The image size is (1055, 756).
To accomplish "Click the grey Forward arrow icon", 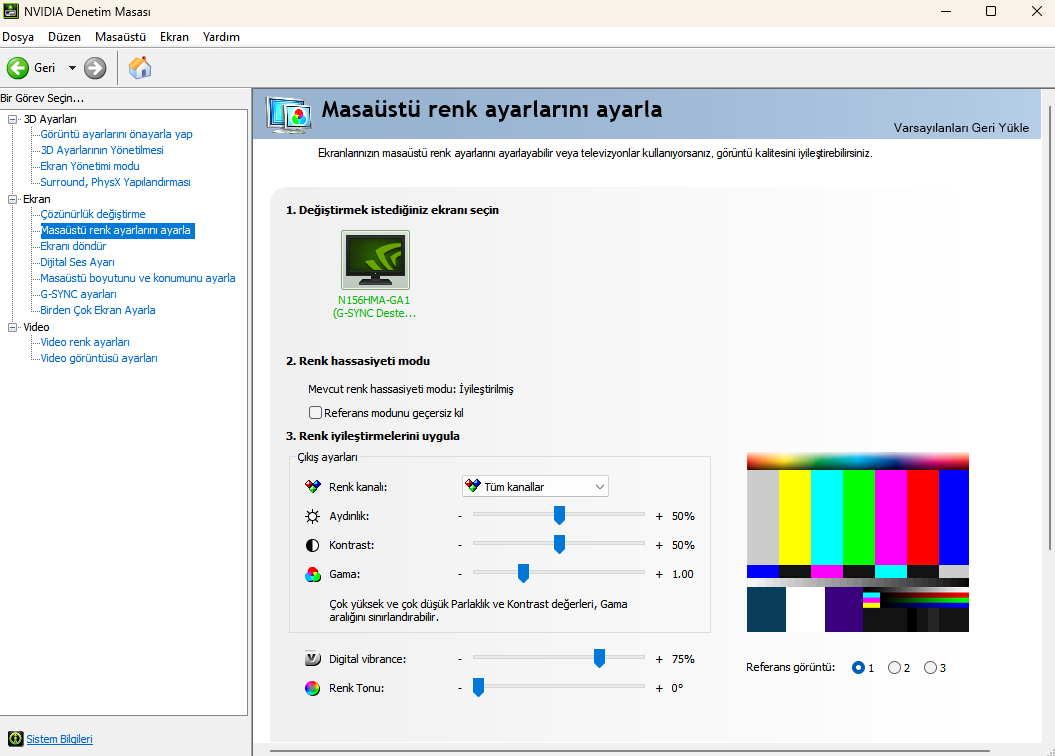I will [95, 68].
